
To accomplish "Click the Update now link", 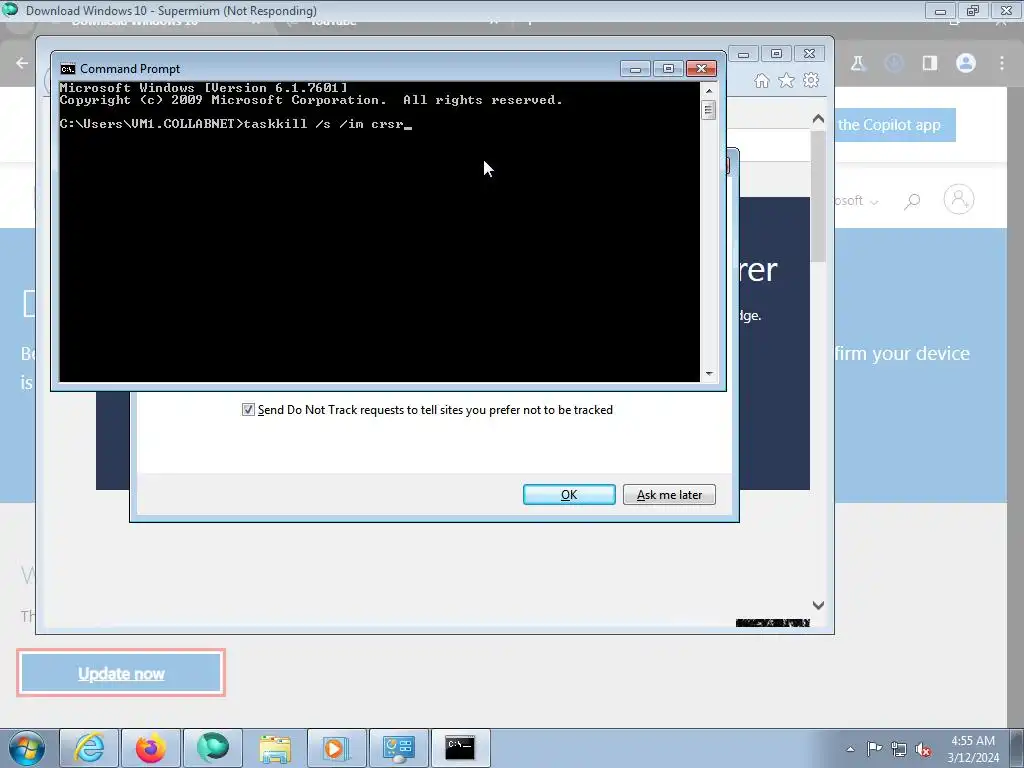I will tap(121, 673).
